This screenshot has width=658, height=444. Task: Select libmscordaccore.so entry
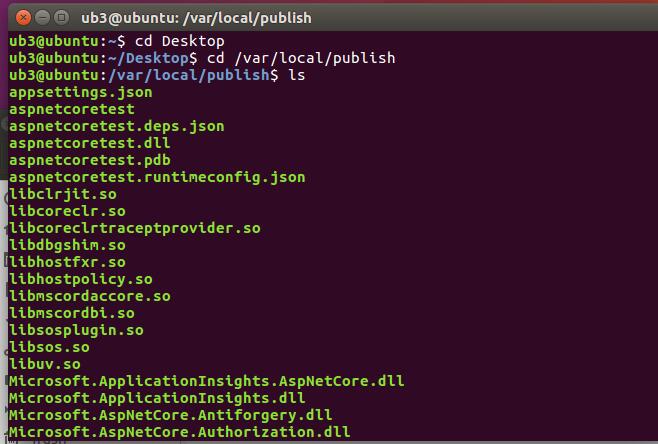pos(90,296)
